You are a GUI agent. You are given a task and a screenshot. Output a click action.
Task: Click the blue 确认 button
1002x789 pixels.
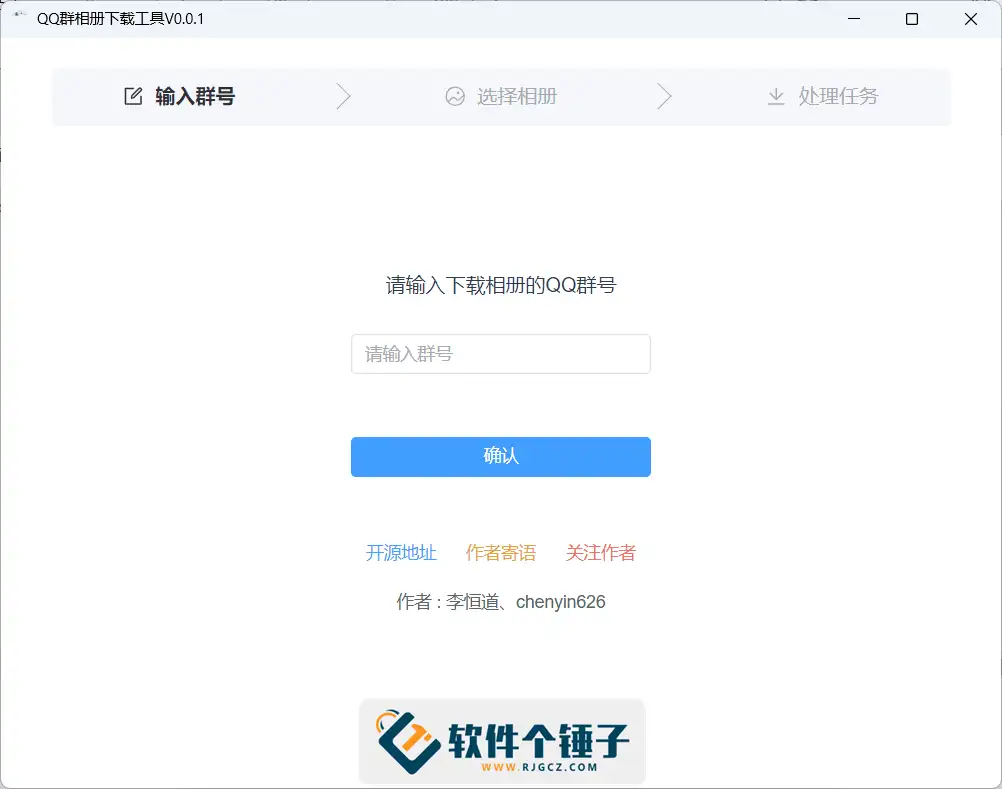[x=501, y=457]
